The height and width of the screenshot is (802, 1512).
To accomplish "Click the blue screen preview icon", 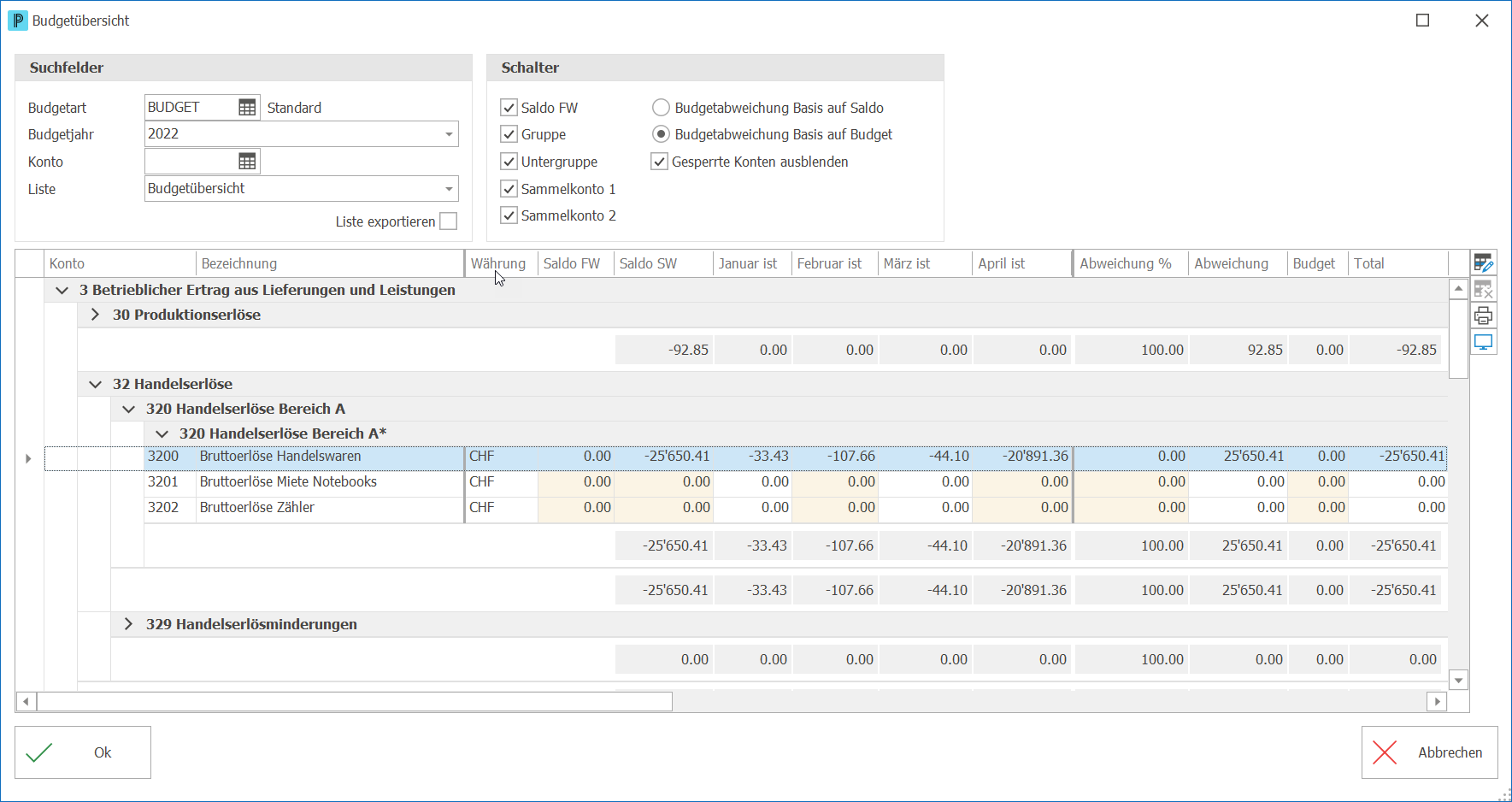I will click(x=1483, y=343).
